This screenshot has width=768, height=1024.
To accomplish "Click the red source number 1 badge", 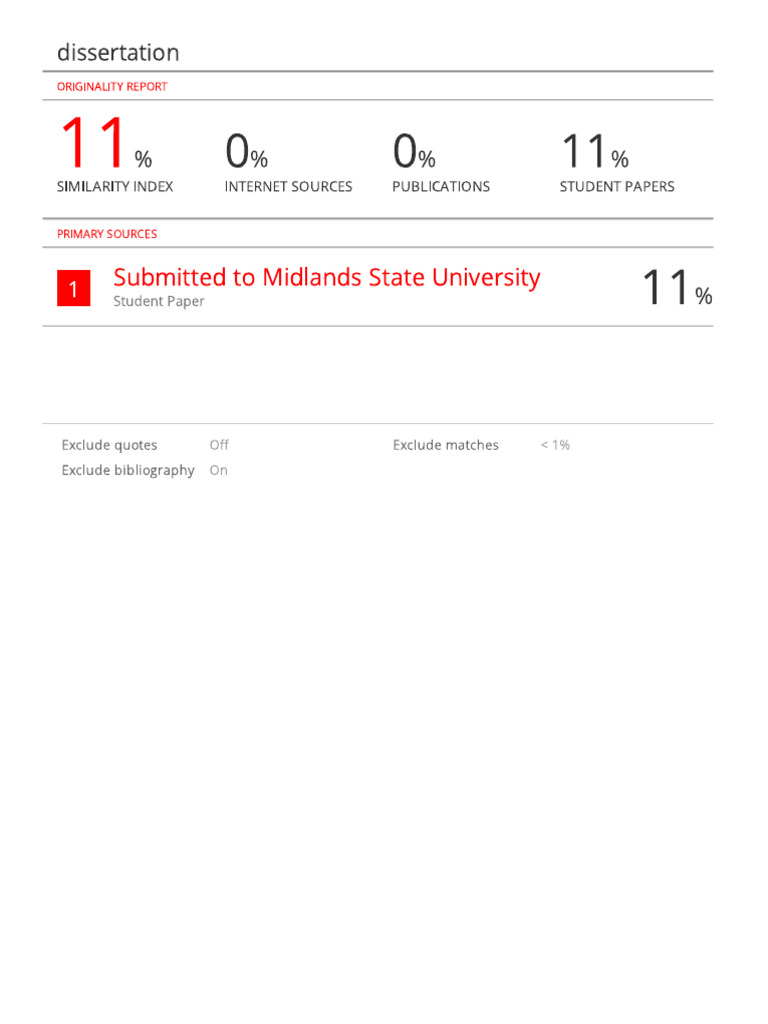I will click(73, 289).
